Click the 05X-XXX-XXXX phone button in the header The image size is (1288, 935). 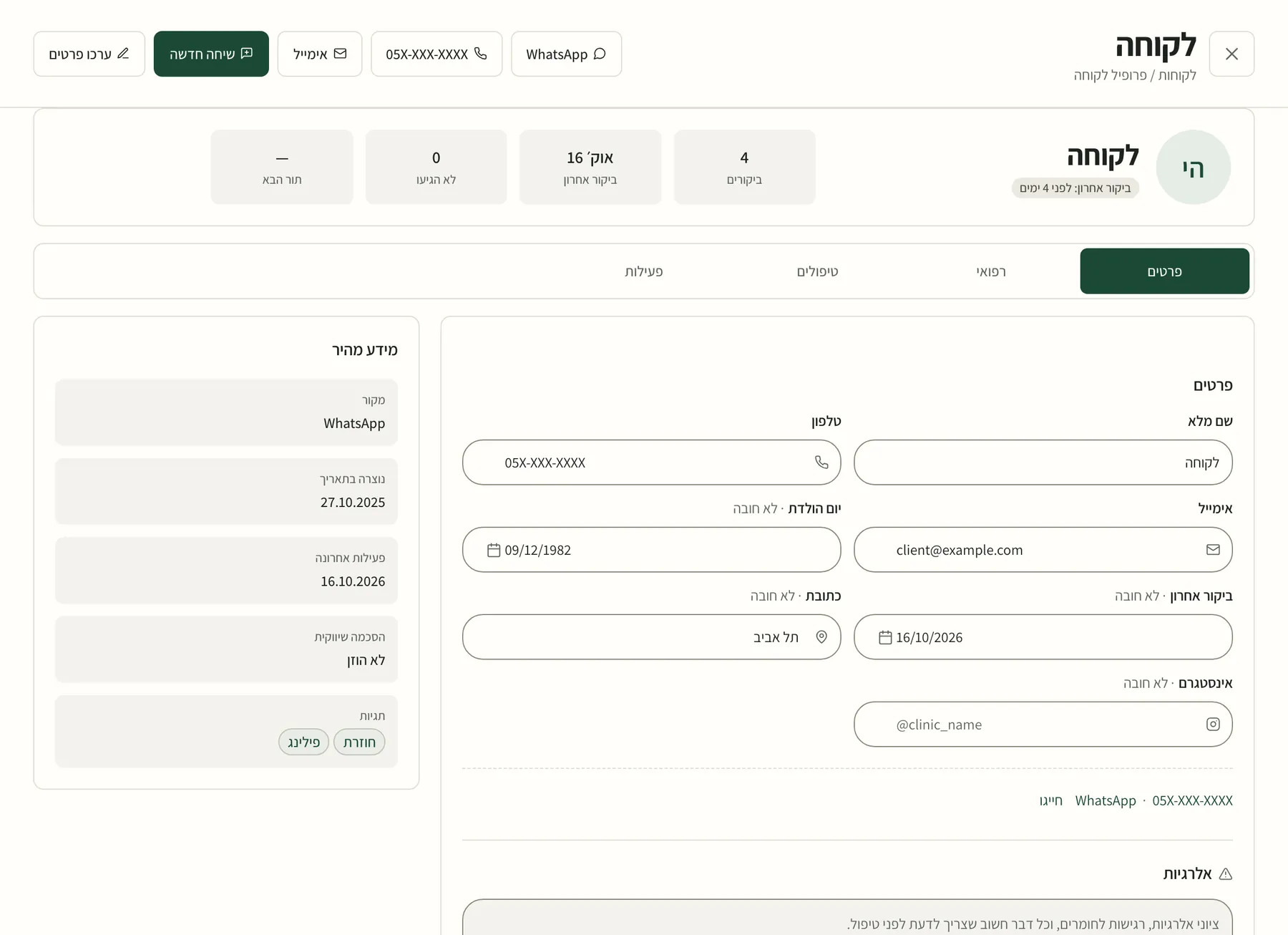click(436, 54)
